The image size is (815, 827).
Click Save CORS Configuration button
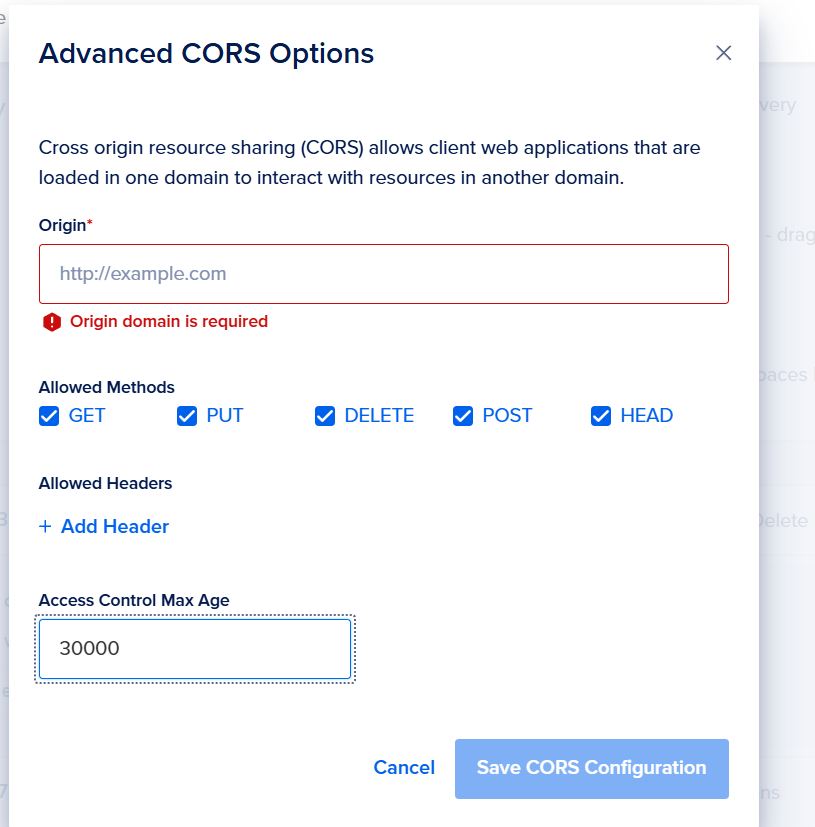click(x=591, y=768)
